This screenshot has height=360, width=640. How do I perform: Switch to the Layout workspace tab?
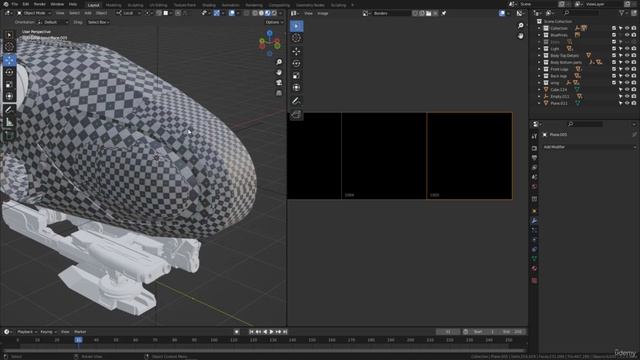(x=93, y=5)
